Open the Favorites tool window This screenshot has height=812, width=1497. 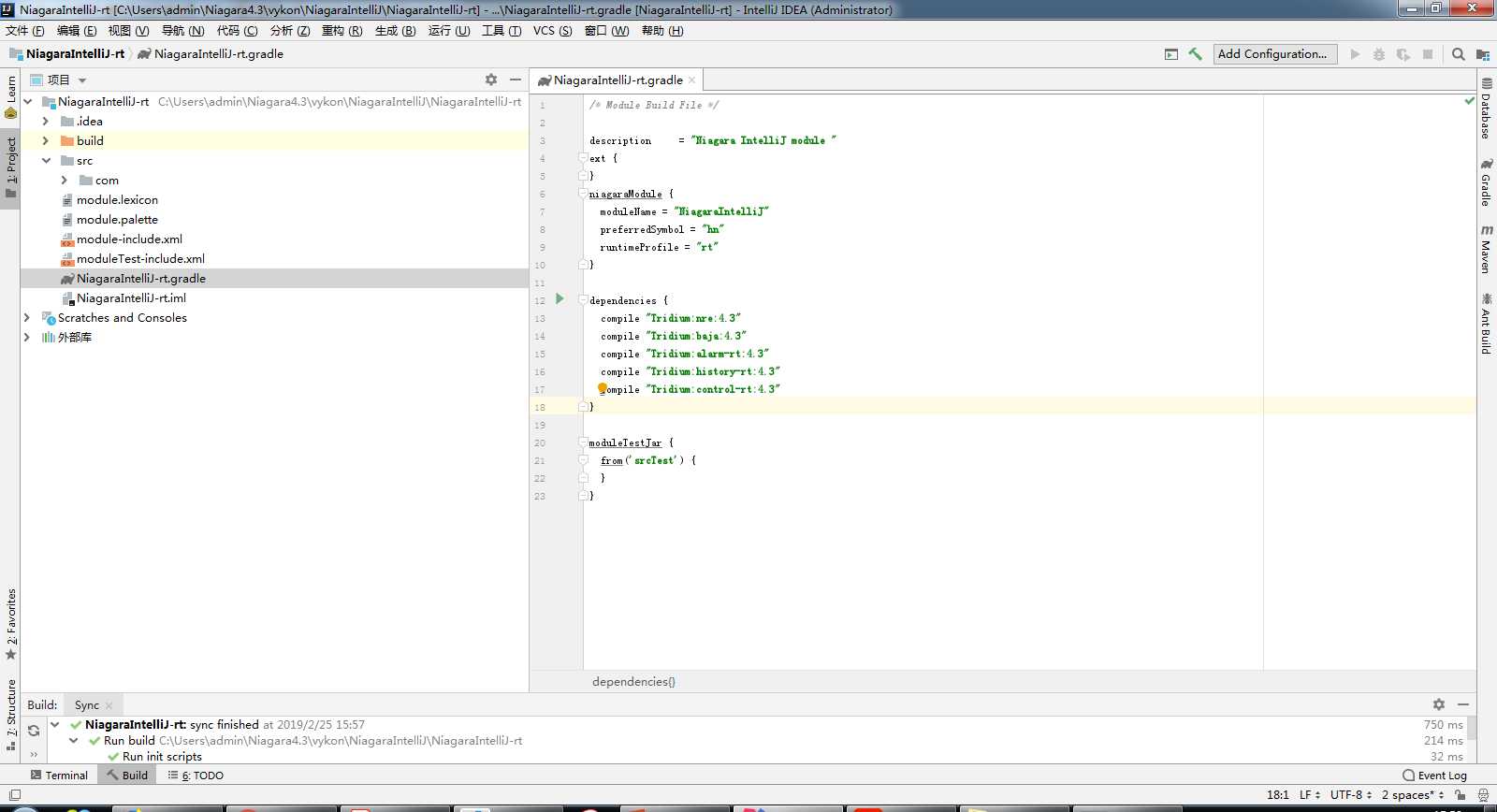(x=10, y=624)
